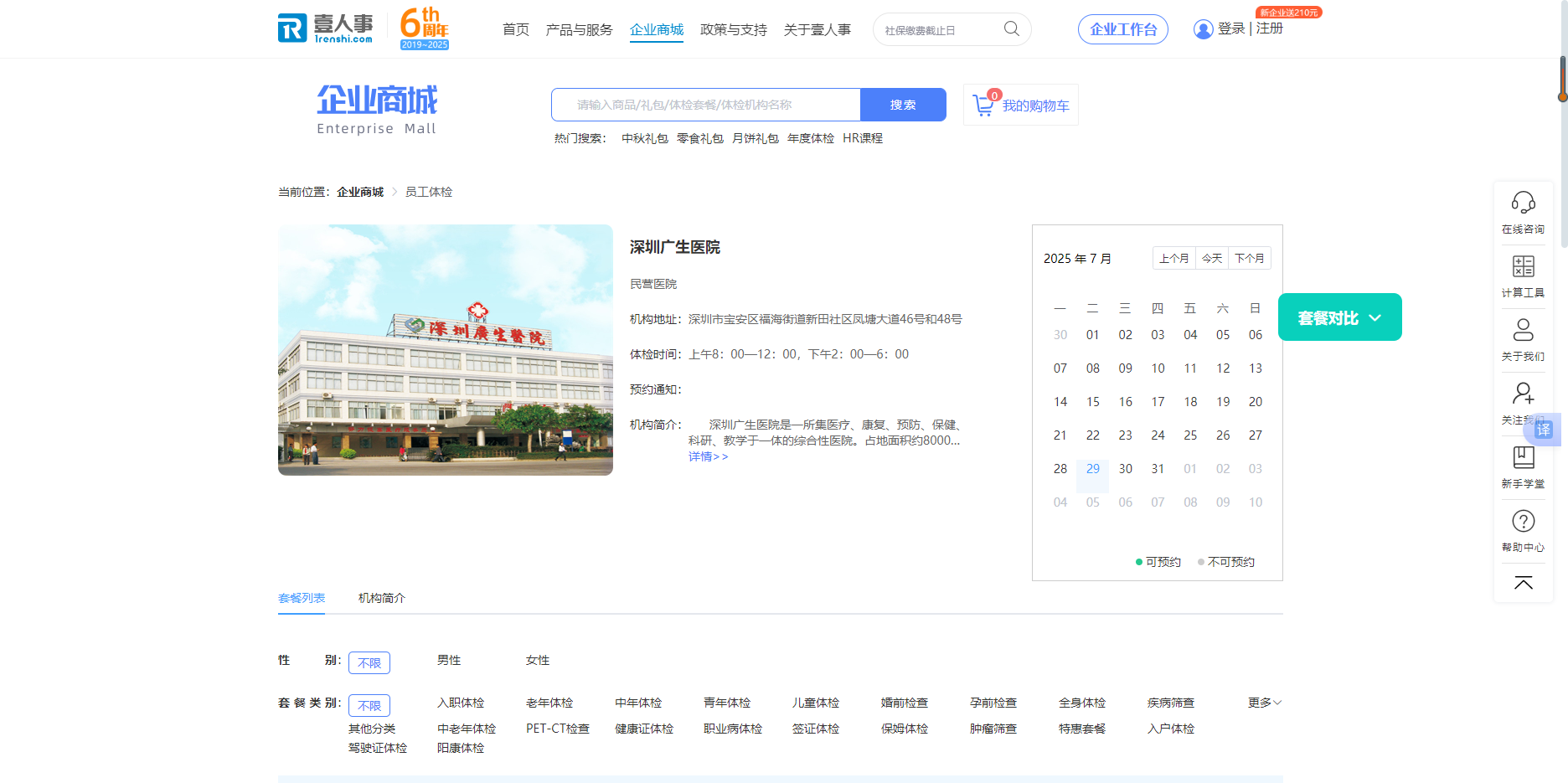Select 不限 for 性别 filter
This screenshot has width=1568, height=783.
coord(369,662)
